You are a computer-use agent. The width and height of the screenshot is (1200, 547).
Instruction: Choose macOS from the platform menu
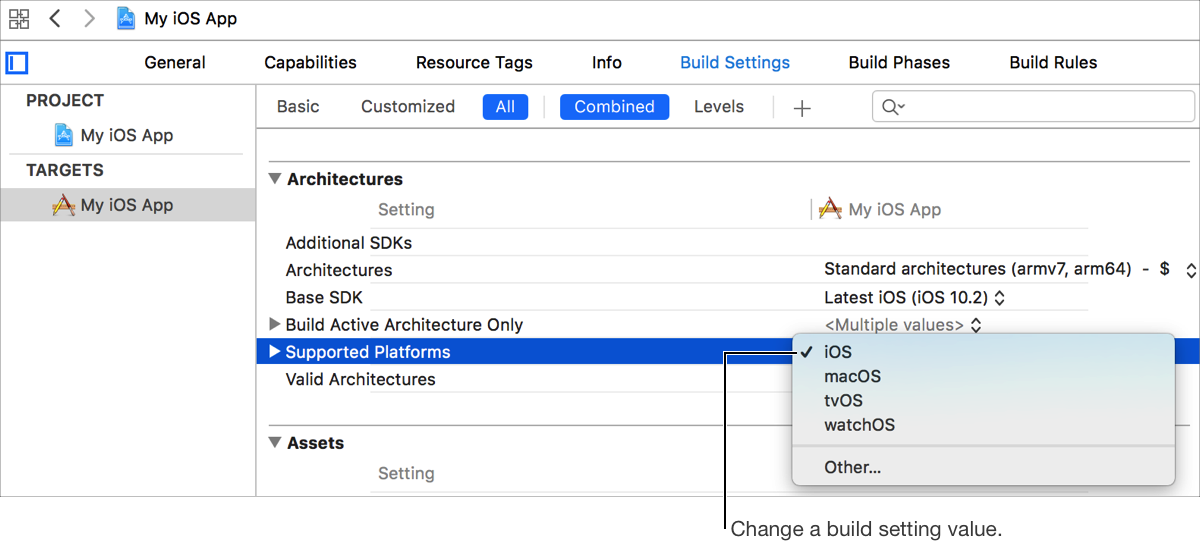pos(852,377)
